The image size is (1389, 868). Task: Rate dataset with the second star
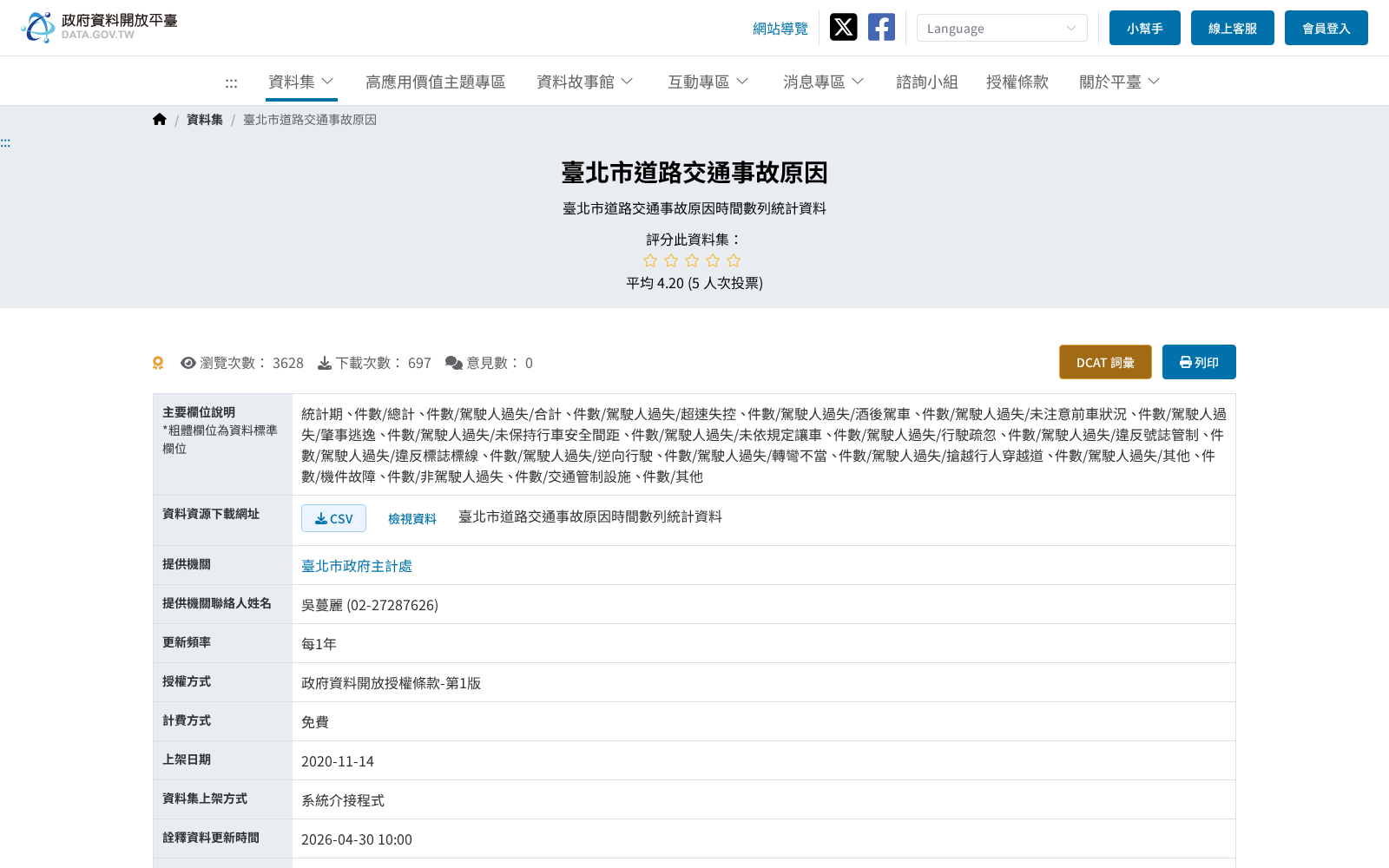(671, 260)
